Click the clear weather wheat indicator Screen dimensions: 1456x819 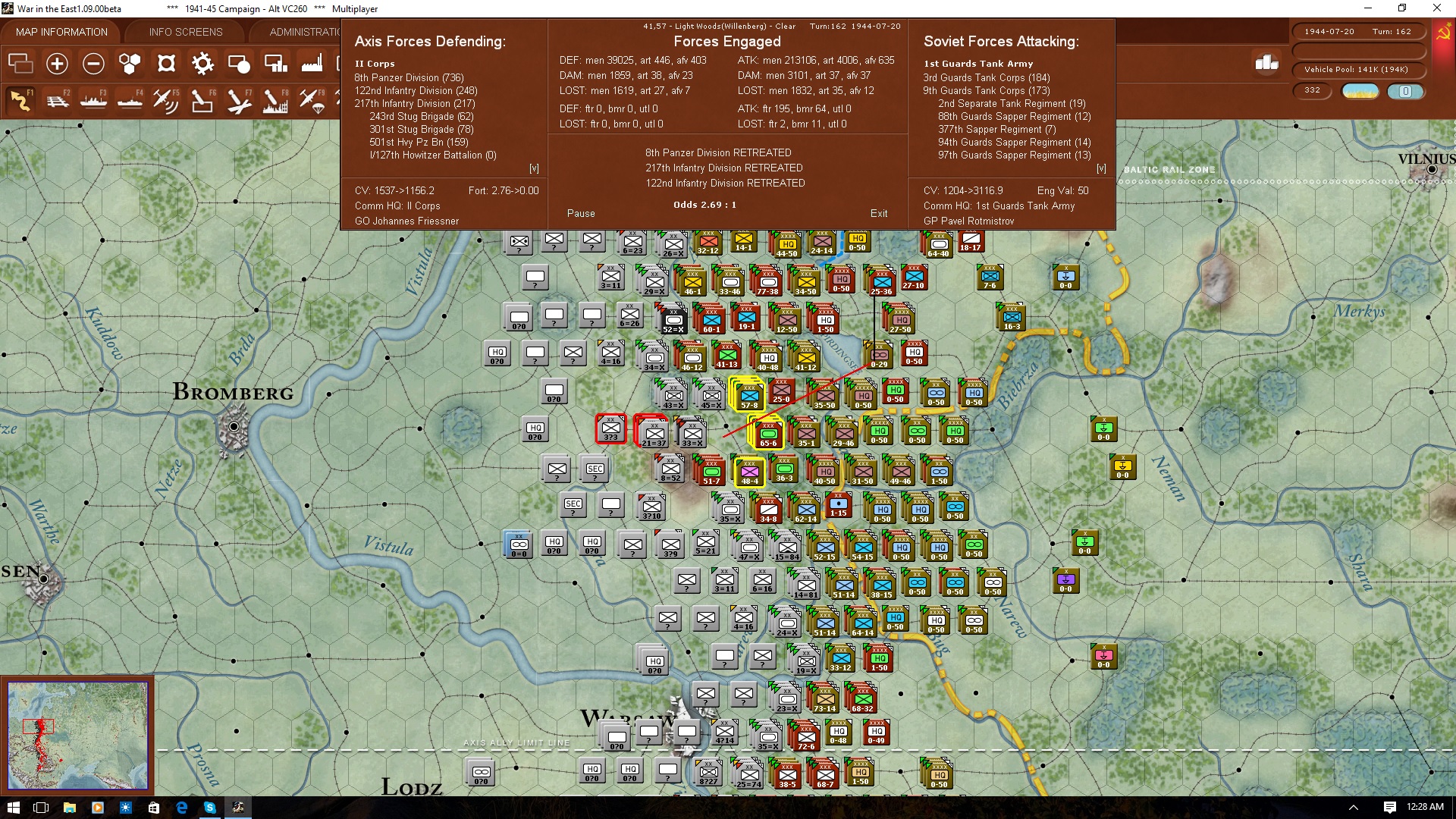pos(1360,91)
